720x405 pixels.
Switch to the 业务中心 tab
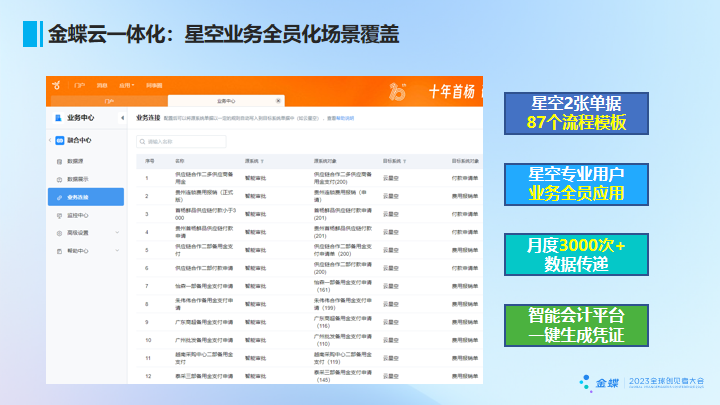pos(226,101)
